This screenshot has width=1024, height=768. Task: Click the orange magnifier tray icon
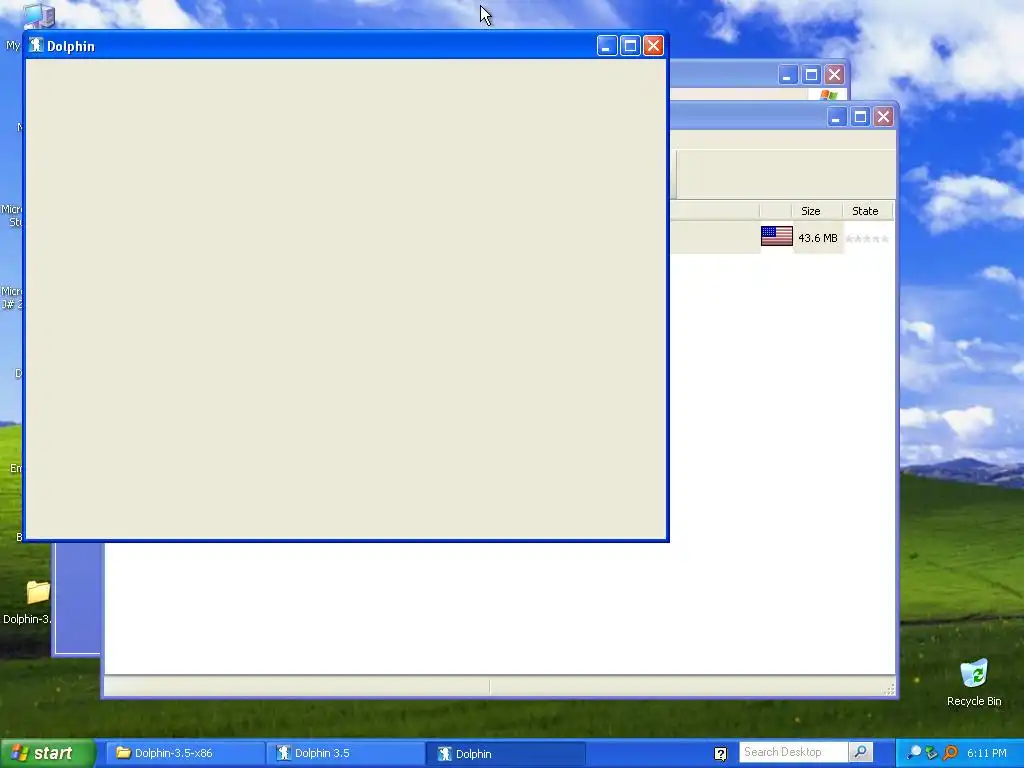tap(950, 752)
